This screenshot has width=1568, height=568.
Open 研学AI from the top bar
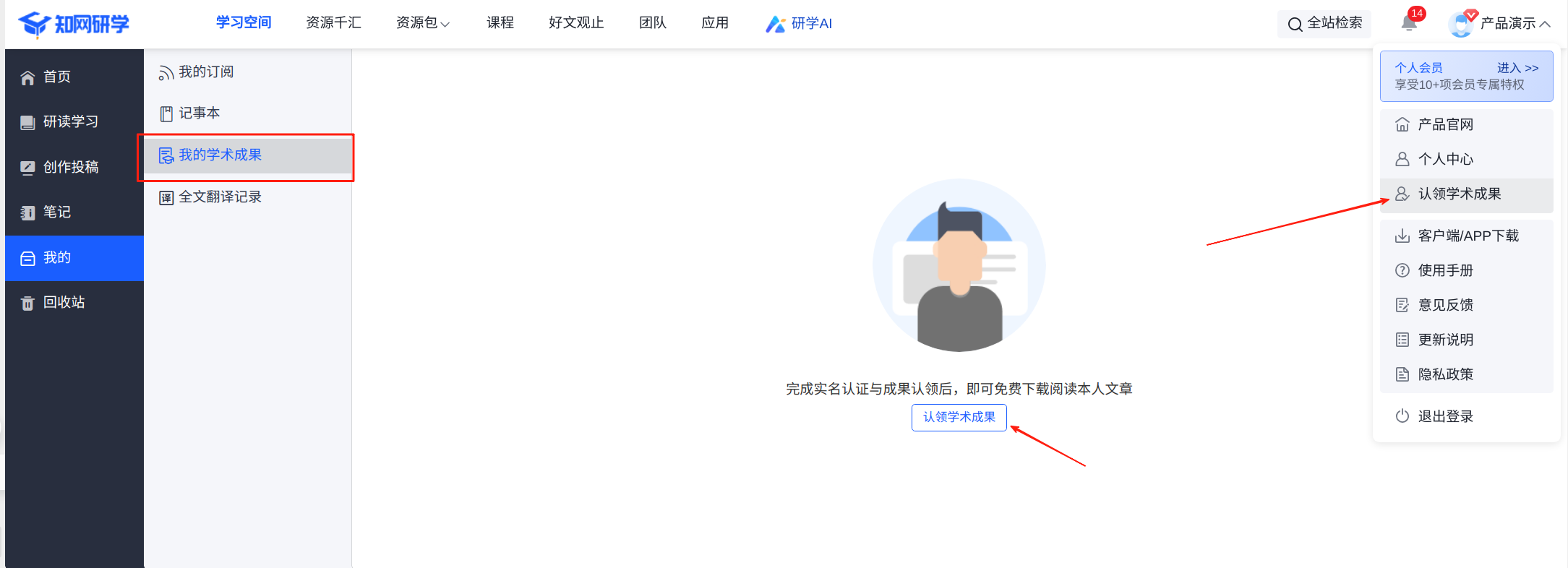(799, 24)
